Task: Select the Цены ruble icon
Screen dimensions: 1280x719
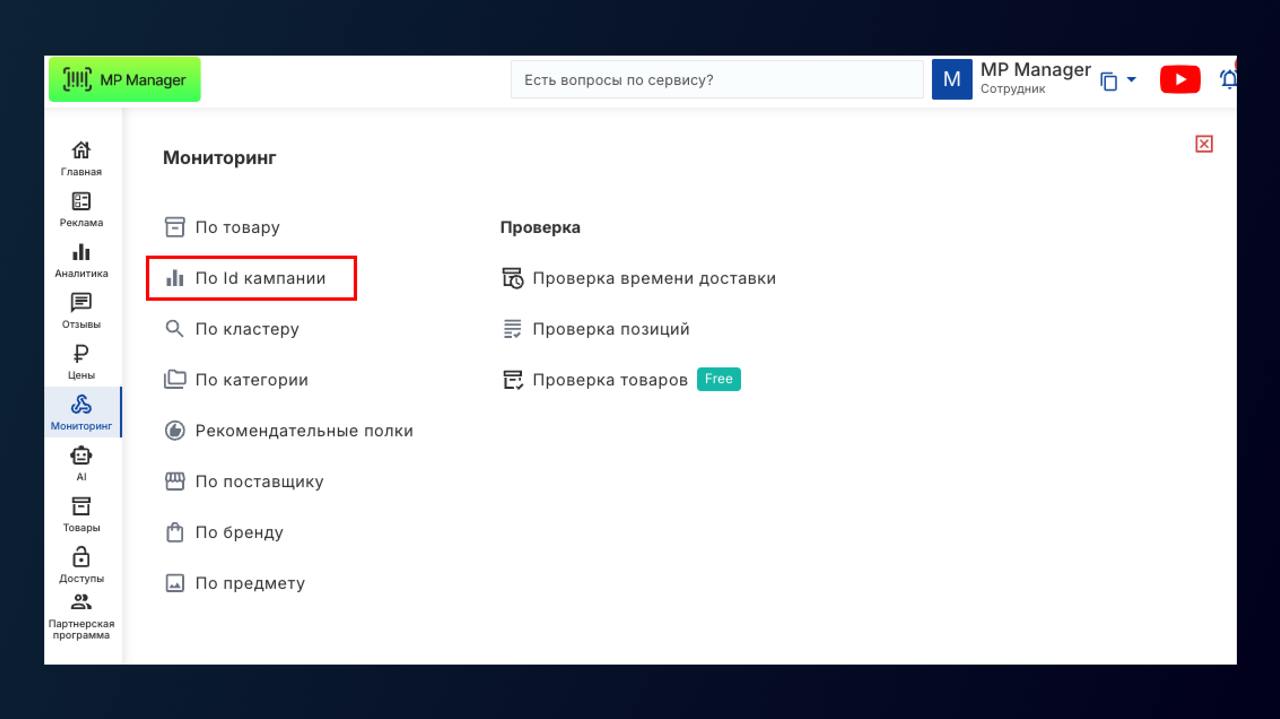Action: [82, 362]
